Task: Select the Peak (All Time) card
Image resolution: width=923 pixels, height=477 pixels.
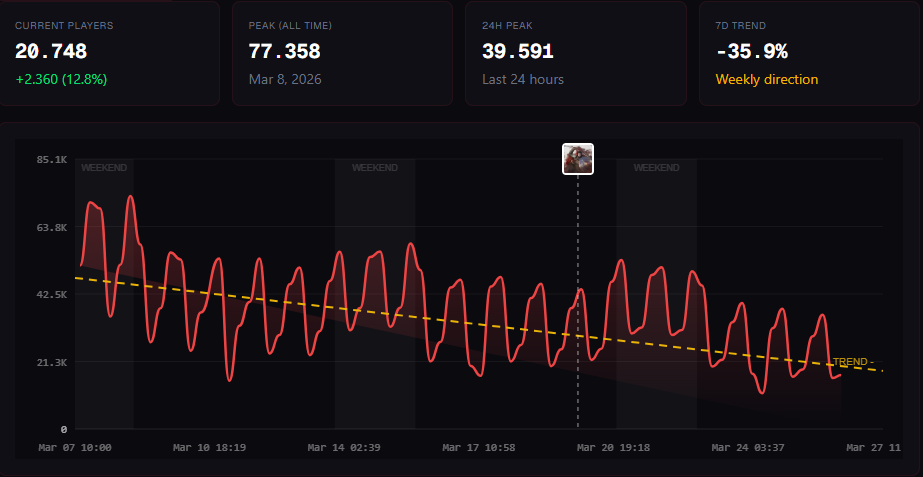Action: pos(342,53)
